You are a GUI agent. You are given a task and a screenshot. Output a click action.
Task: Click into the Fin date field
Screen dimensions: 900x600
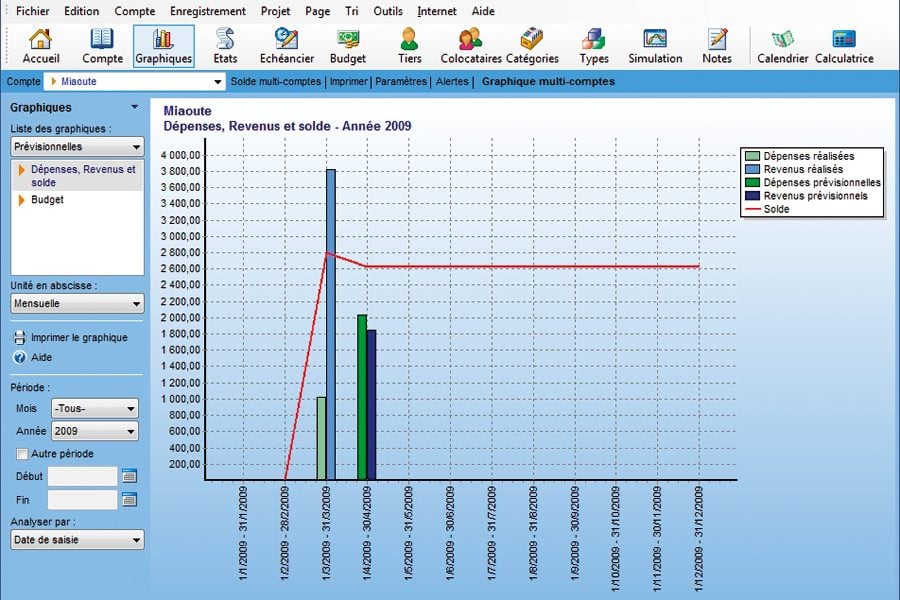coord(83,500)
